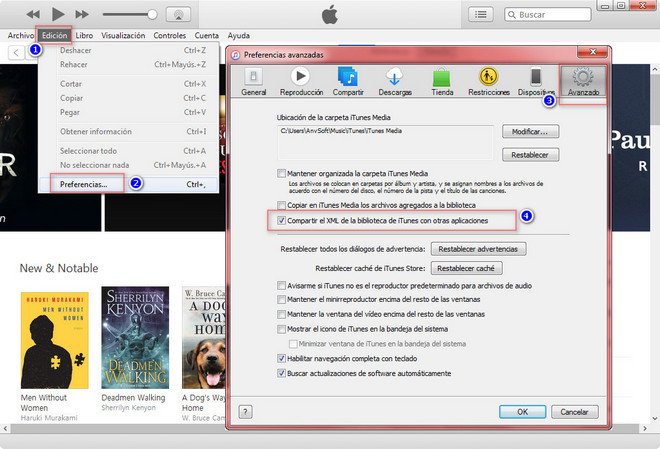The height and width of the screenshot is (449, 660).
Task: Click the play button
Action: 58,14
